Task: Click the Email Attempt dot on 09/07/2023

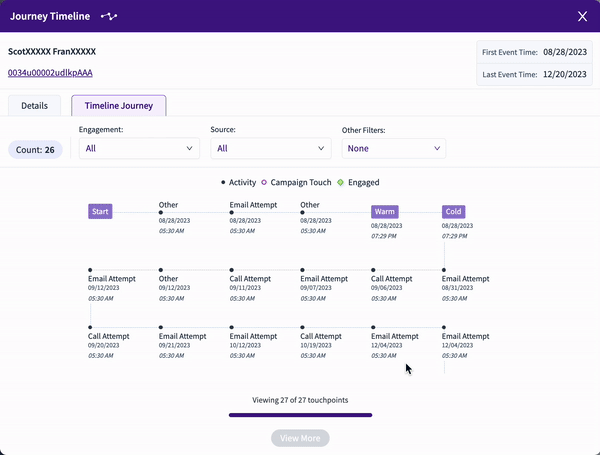Action: [302, 270]
